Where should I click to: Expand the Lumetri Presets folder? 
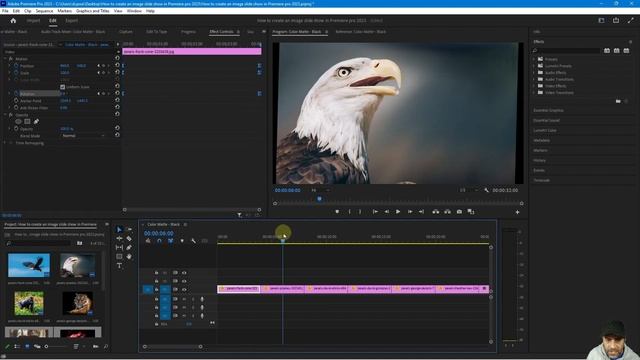534,66
